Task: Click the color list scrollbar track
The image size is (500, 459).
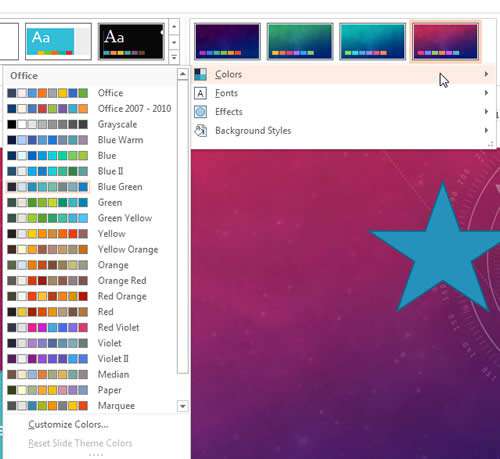Action: pos(183,387)
